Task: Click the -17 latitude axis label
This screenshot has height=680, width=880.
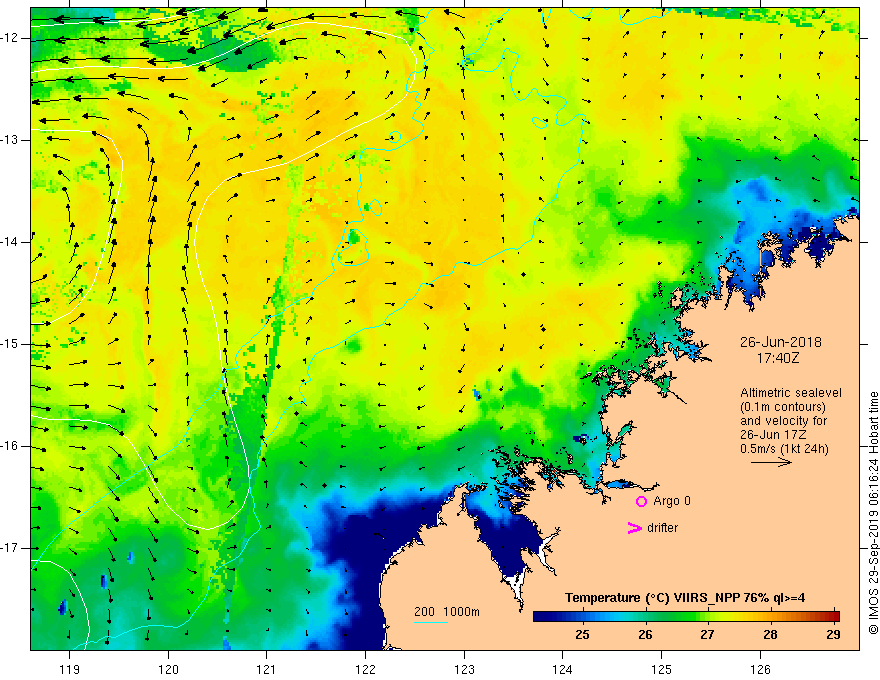Action: 11,548
